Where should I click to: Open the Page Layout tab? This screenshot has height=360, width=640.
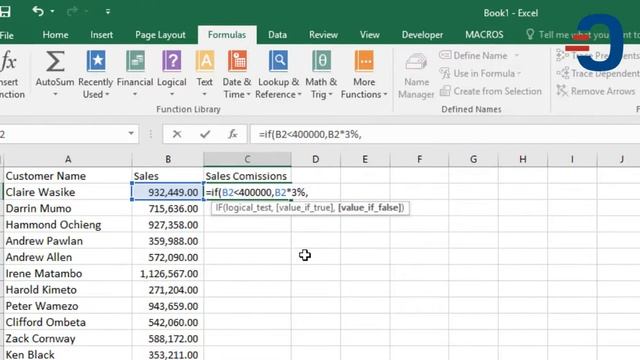160,35
